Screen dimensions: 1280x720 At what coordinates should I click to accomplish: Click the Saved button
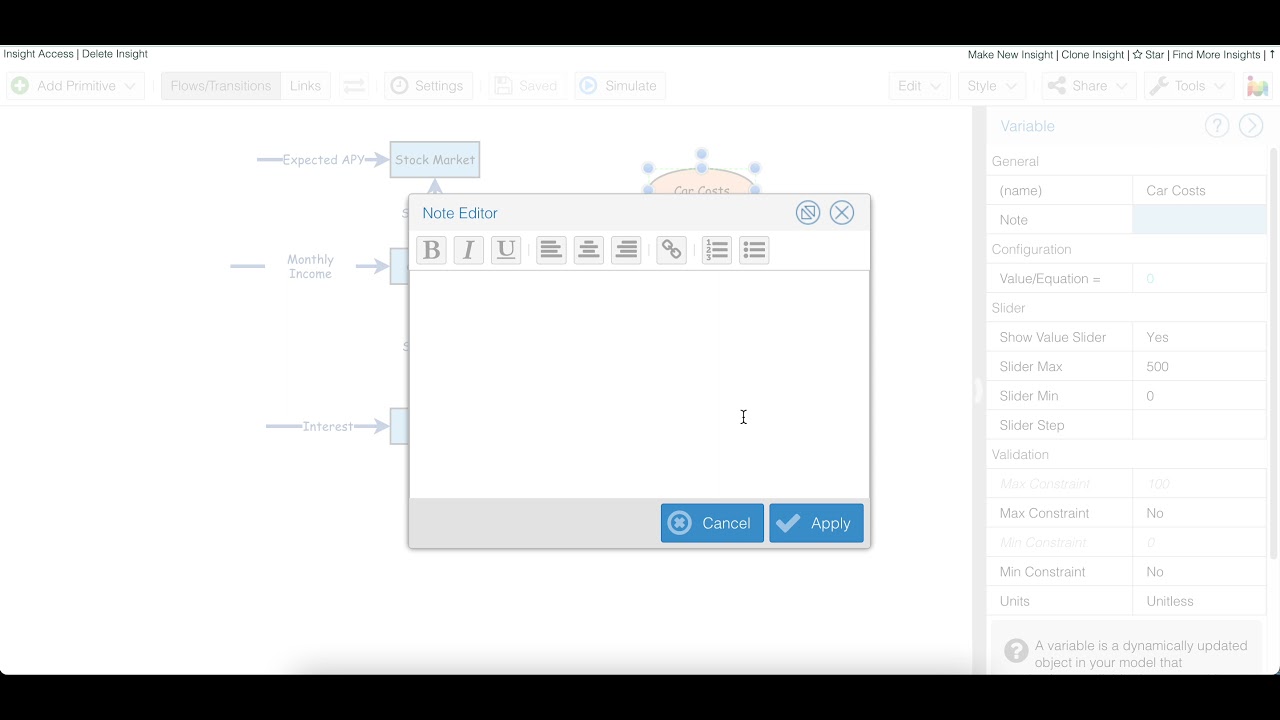pos(526,86)
